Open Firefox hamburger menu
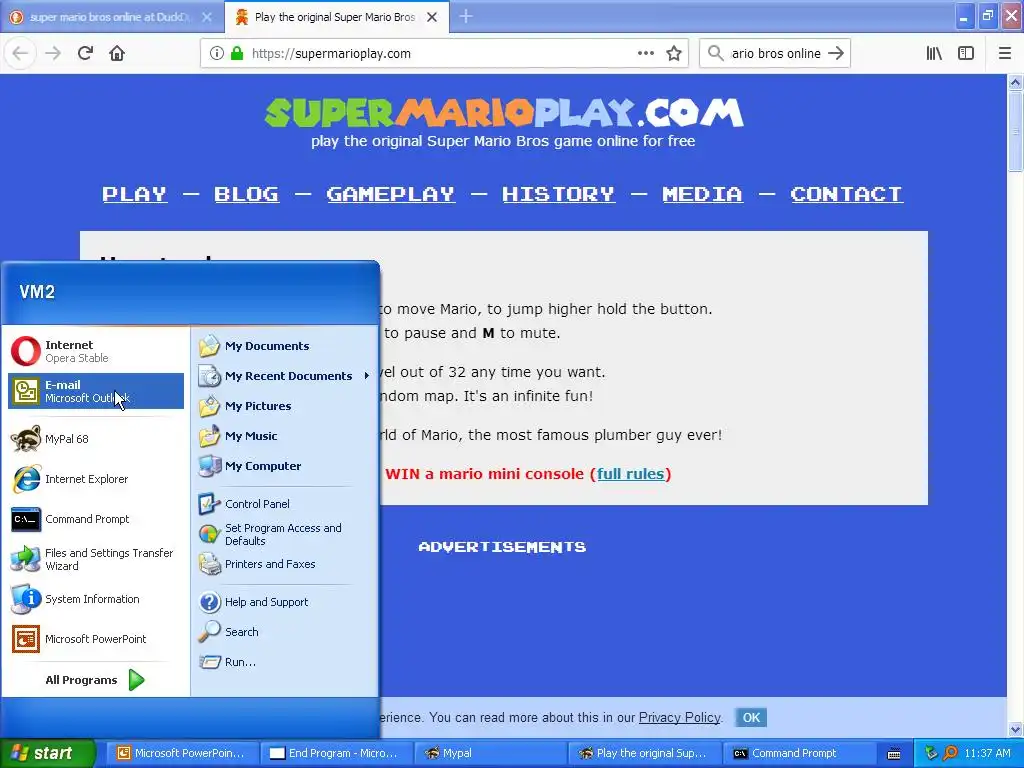 (1005, 54)
